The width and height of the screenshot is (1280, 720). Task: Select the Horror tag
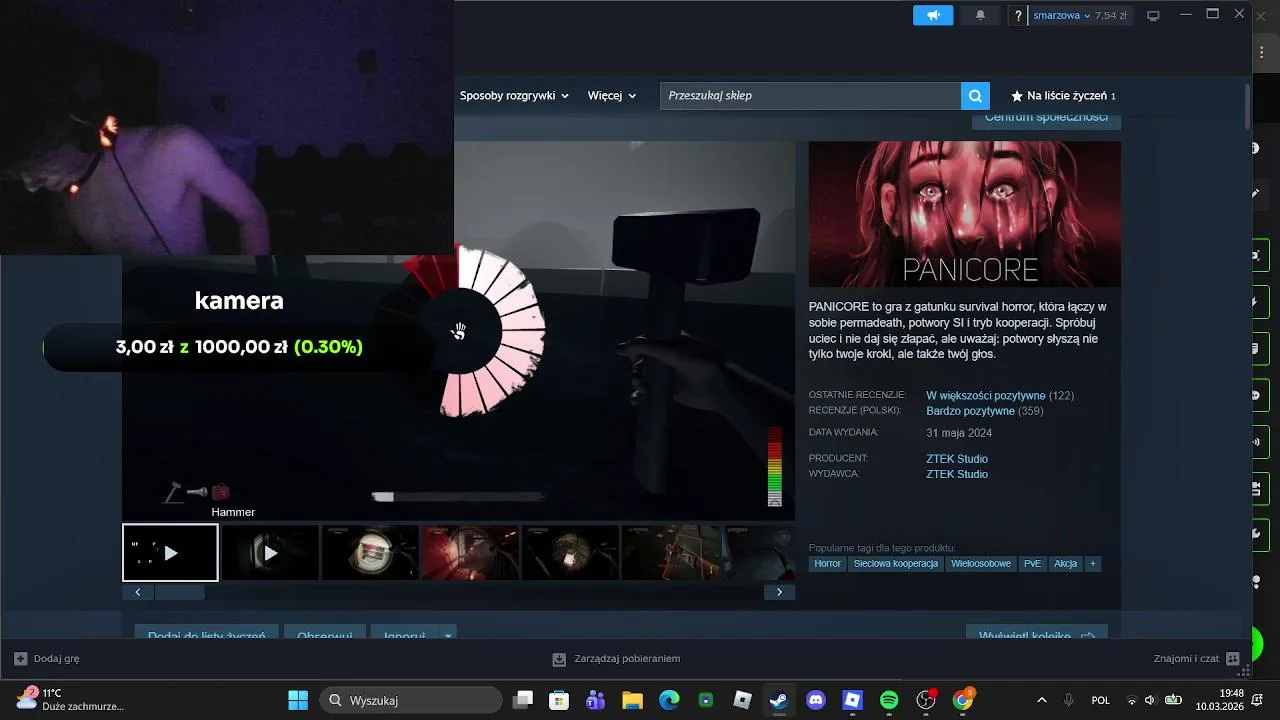(x=827, y=564)
